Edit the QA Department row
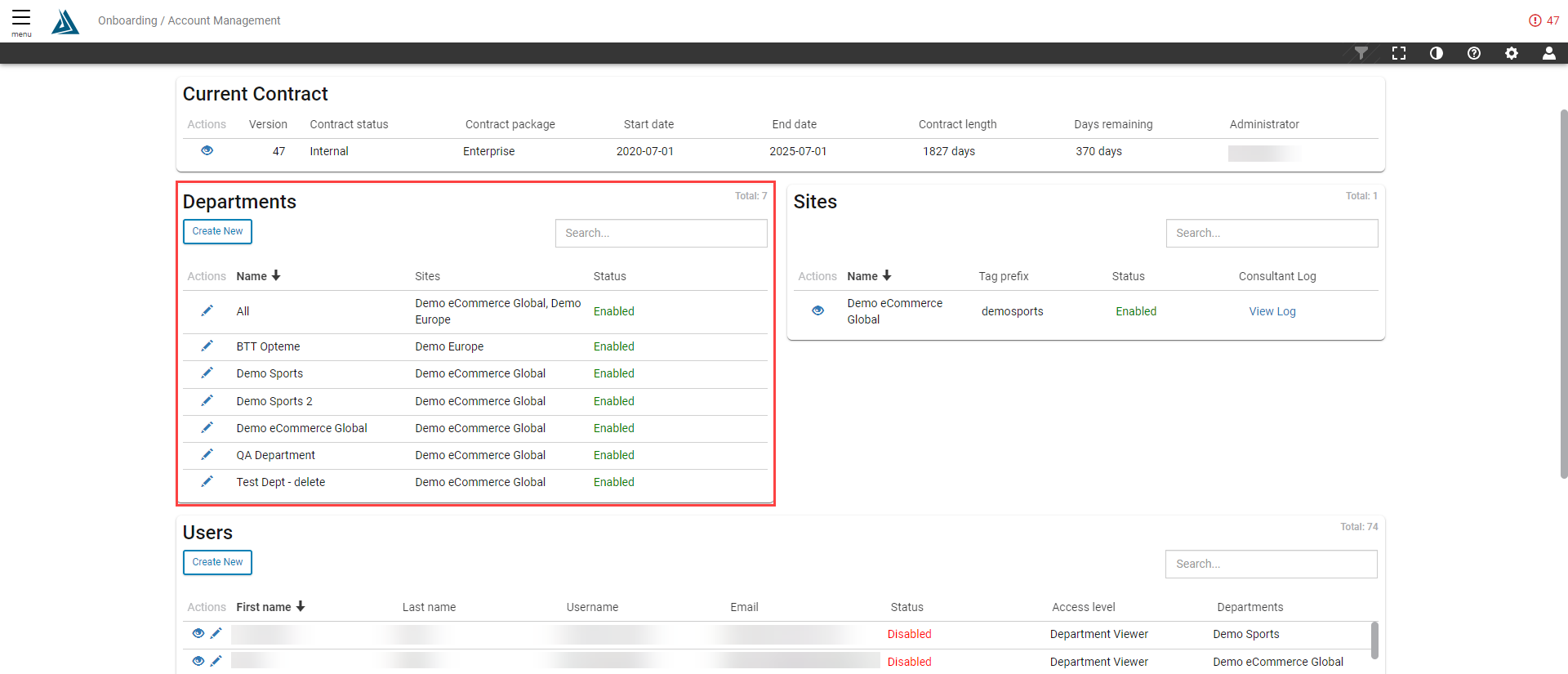 pos(207,454)
